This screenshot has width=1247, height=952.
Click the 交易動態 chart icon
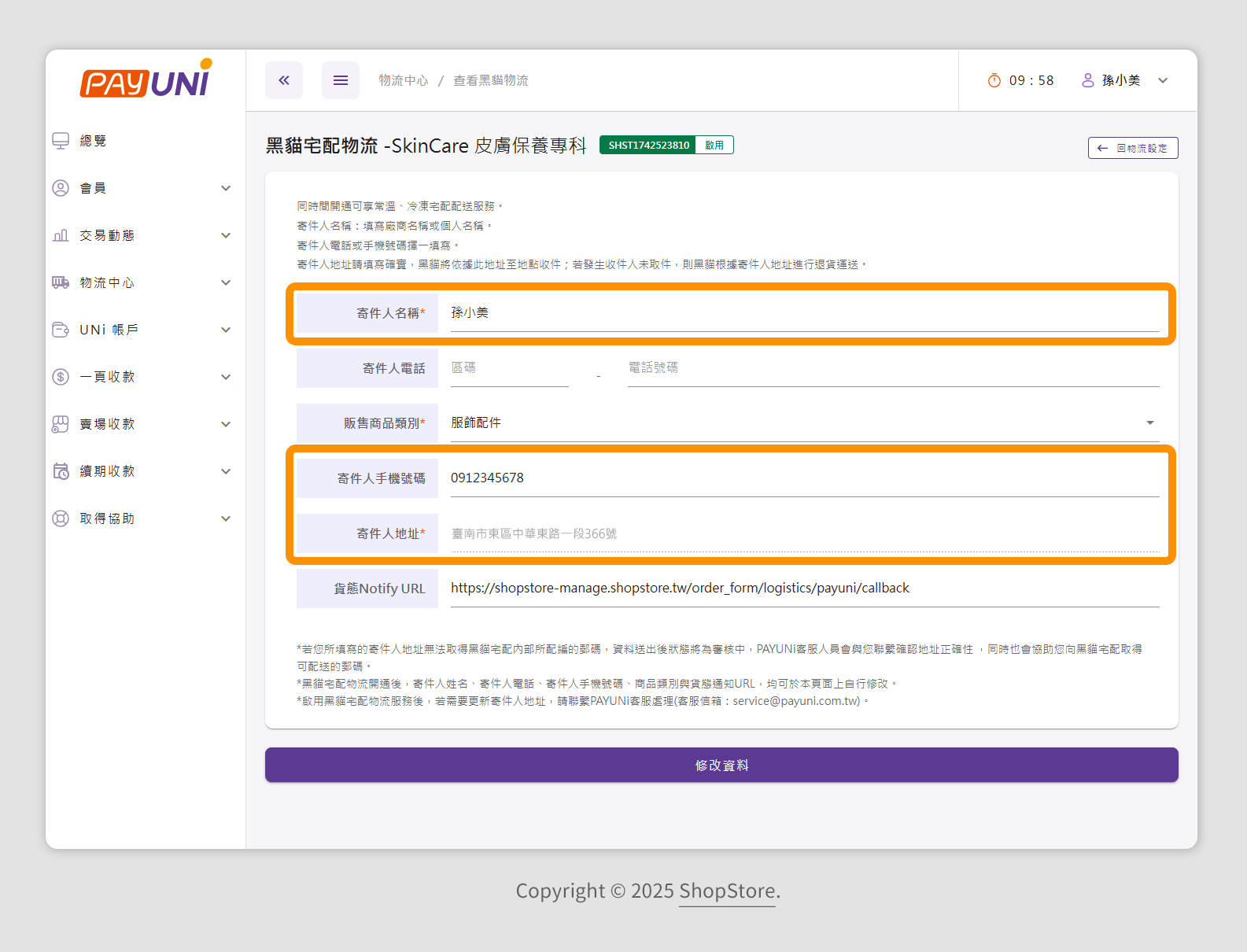(61, 235)
